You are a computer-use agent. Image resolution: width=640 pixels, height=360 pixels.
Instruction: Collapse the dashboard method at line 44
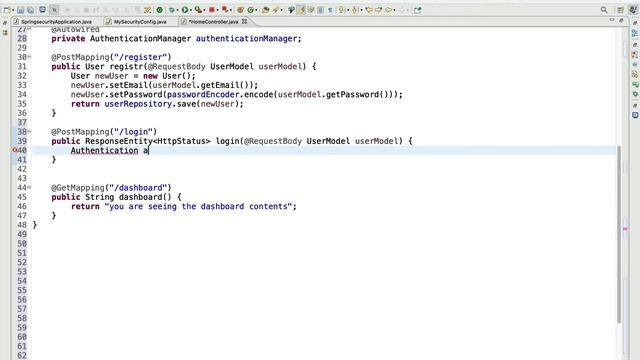point(29,187)
